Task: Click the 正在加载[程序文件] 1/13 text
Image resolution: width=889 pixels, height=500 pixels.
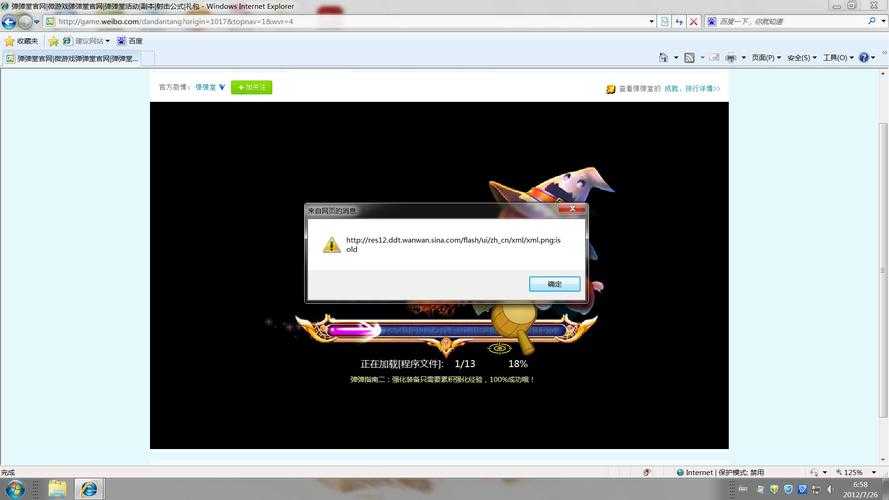Action: tap(418, 364)
